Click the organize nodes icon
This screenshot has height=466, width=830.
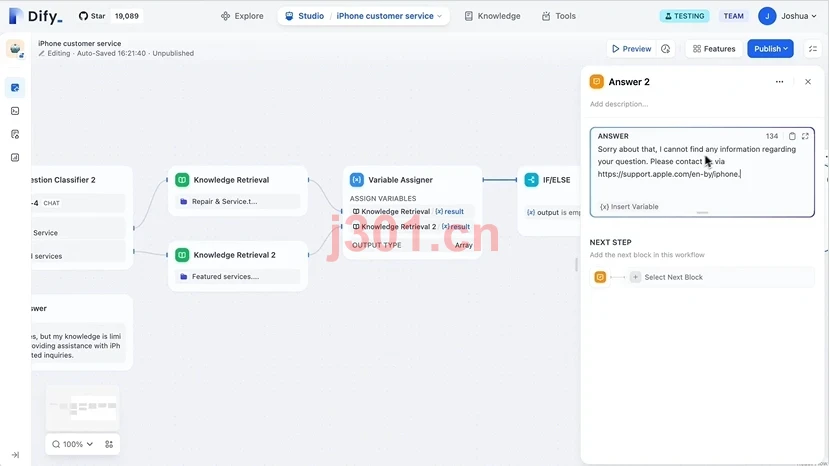pyautogui.click(x=109, y=444)
